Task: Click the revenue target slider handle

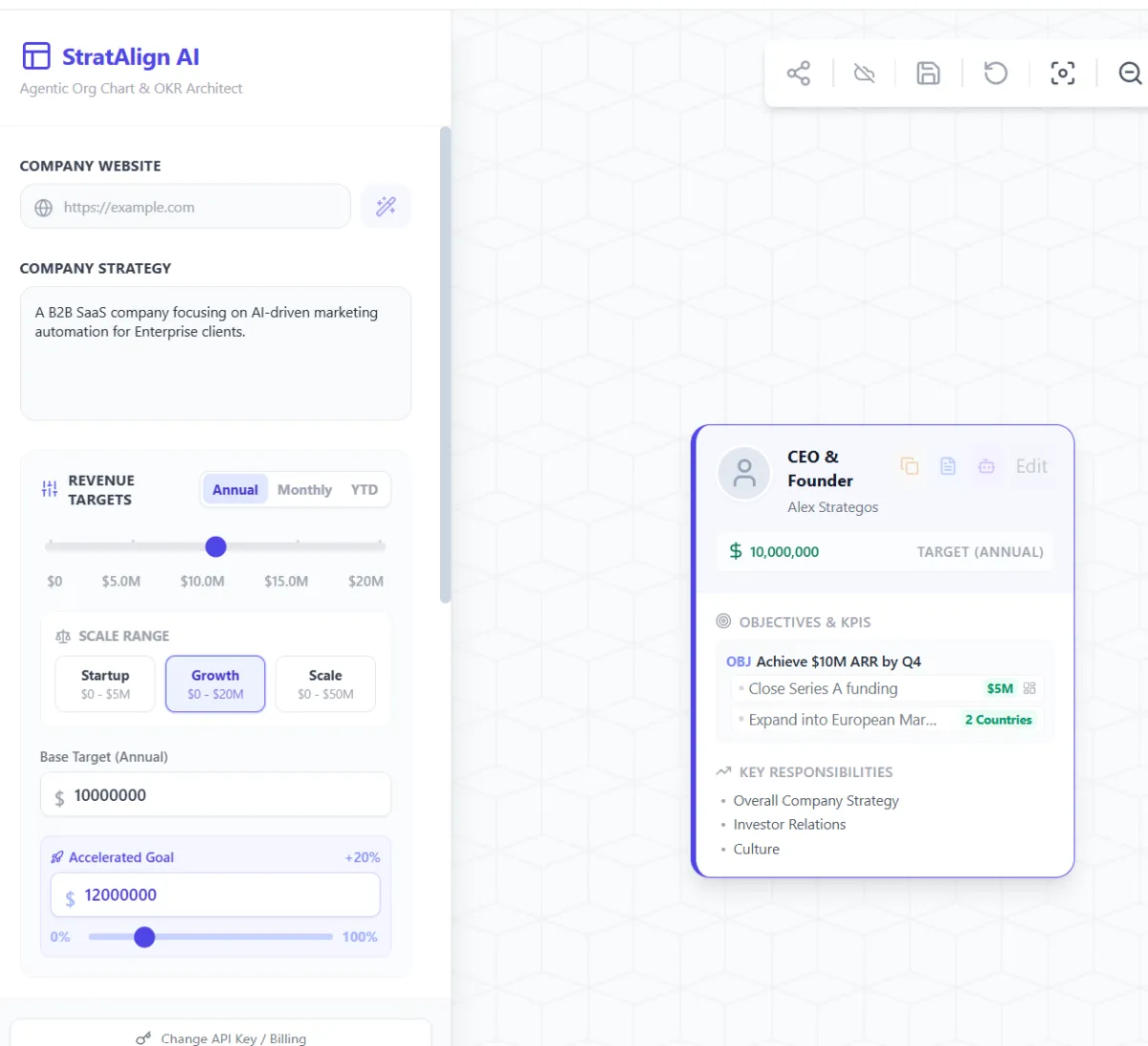Action: click(215, 546)
